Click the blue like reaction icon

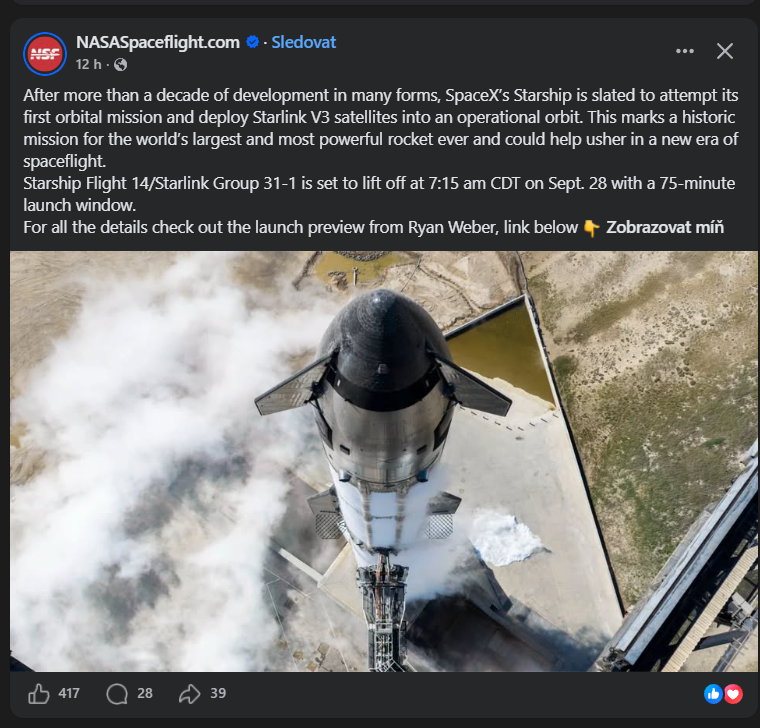pyautogui.click(x=713, y=694)
